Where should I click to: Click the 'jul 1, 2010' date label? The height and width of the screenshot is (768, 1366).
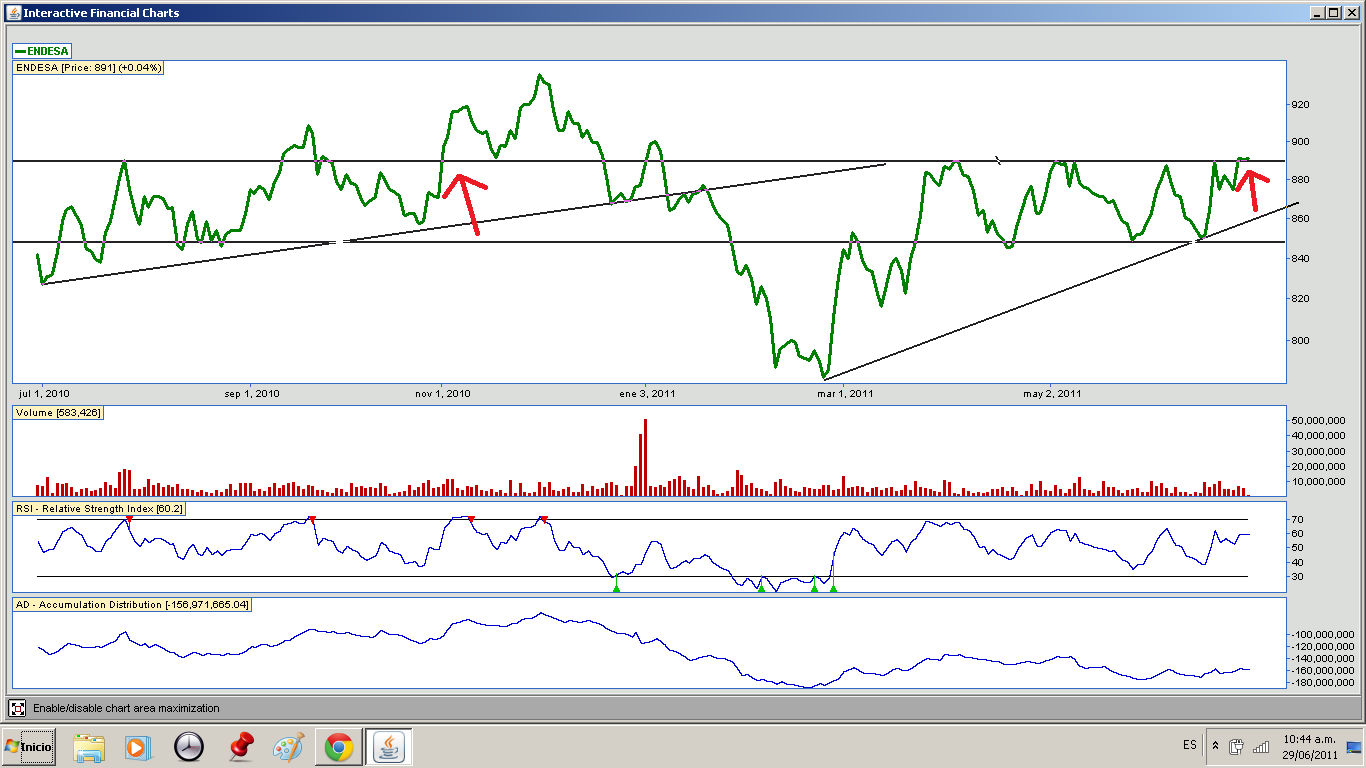pyautogui.click(x=43, y=393)
